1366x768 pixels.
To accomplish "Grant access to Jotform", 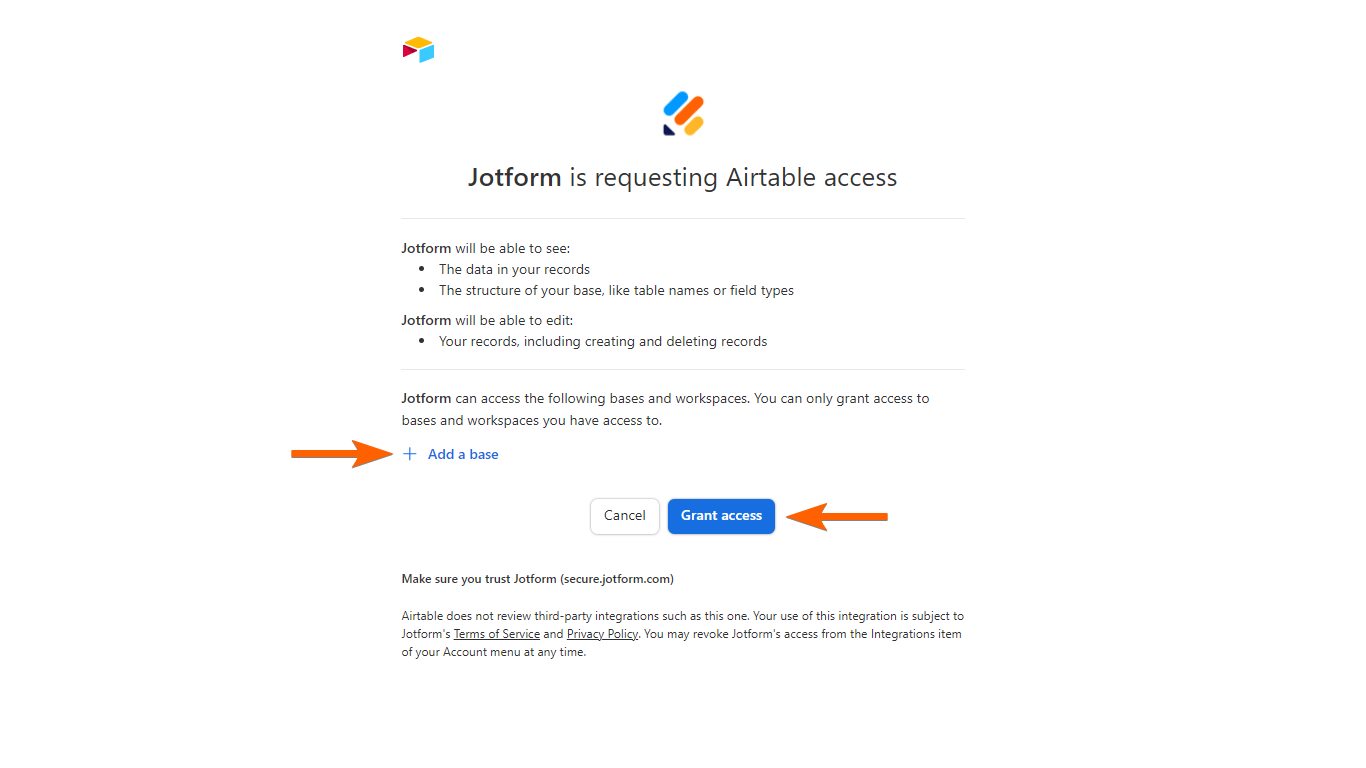I will [721, 516].
